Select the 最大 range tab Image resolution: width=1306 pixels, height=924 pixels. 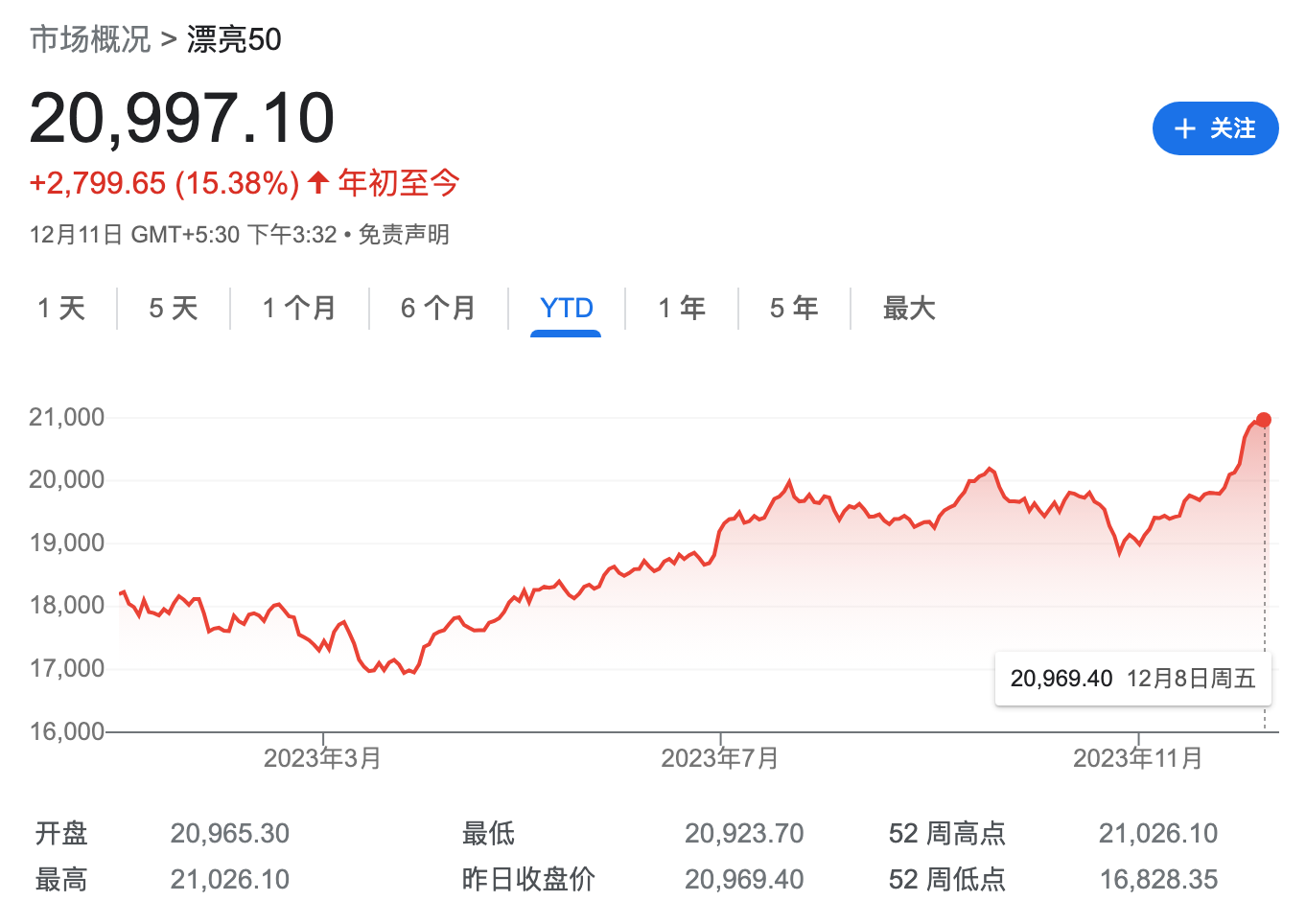pos(909,308)
